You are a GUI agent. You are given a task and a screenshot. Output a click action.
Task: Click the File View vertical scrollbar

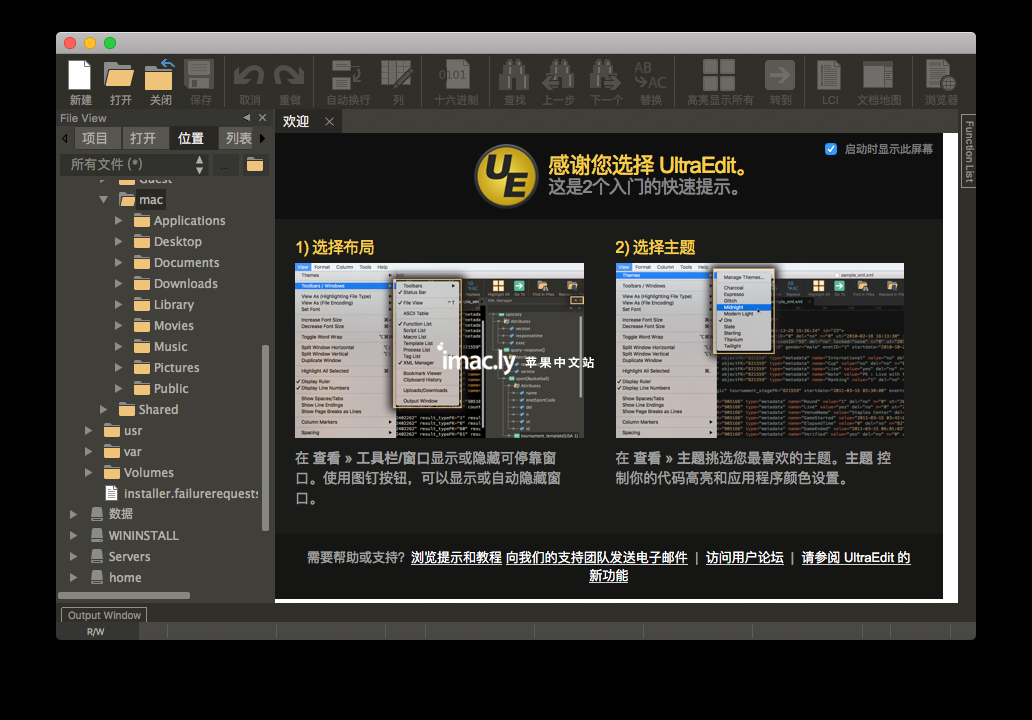tap(265, 438)
